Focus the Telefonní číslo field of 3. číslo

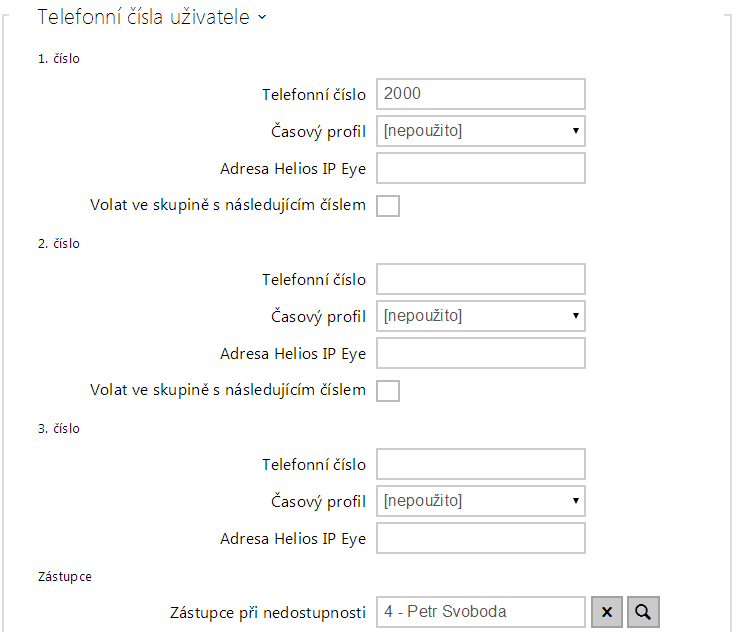pos(481,464)
